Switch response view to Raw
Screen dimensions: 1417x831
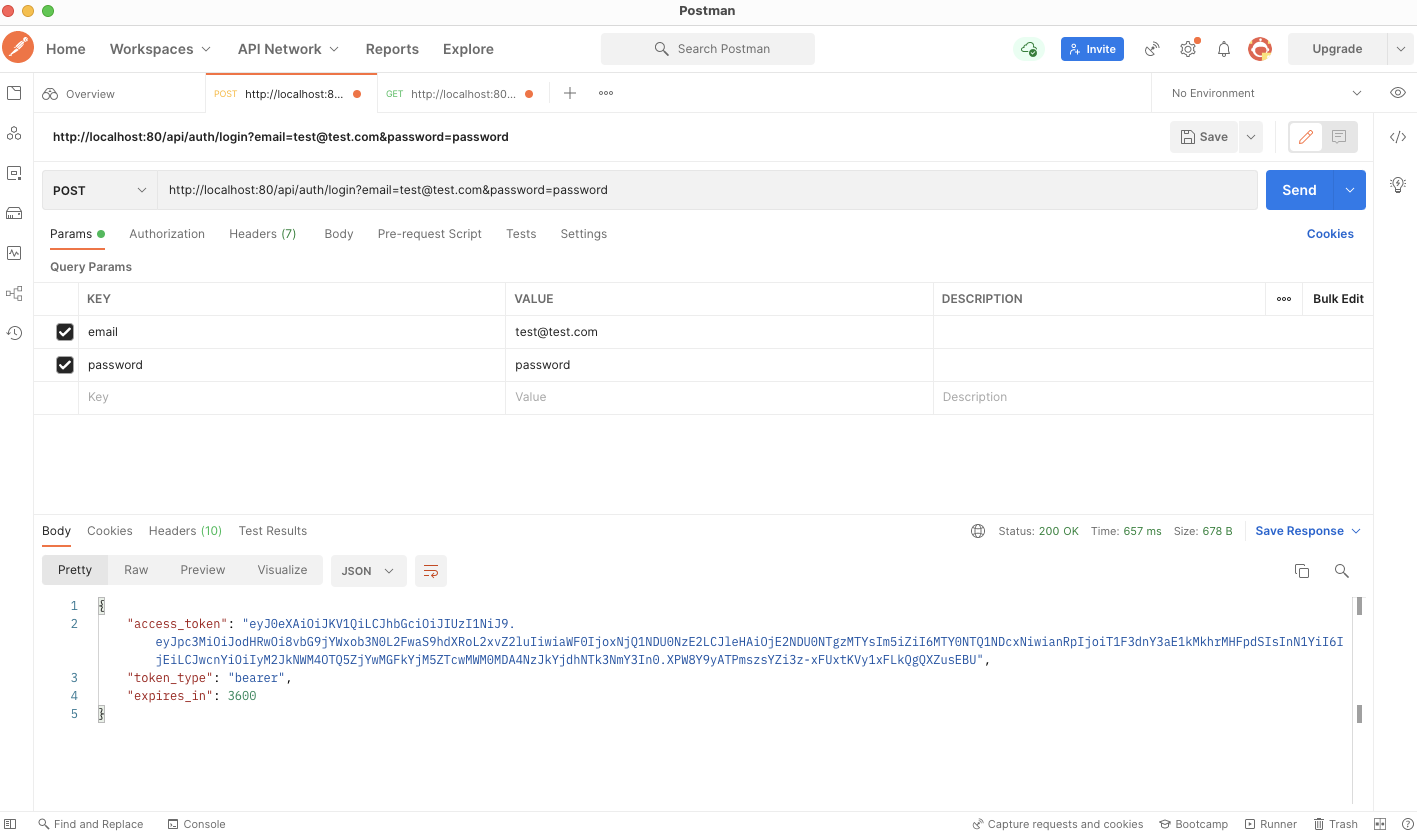coord(136,570)
